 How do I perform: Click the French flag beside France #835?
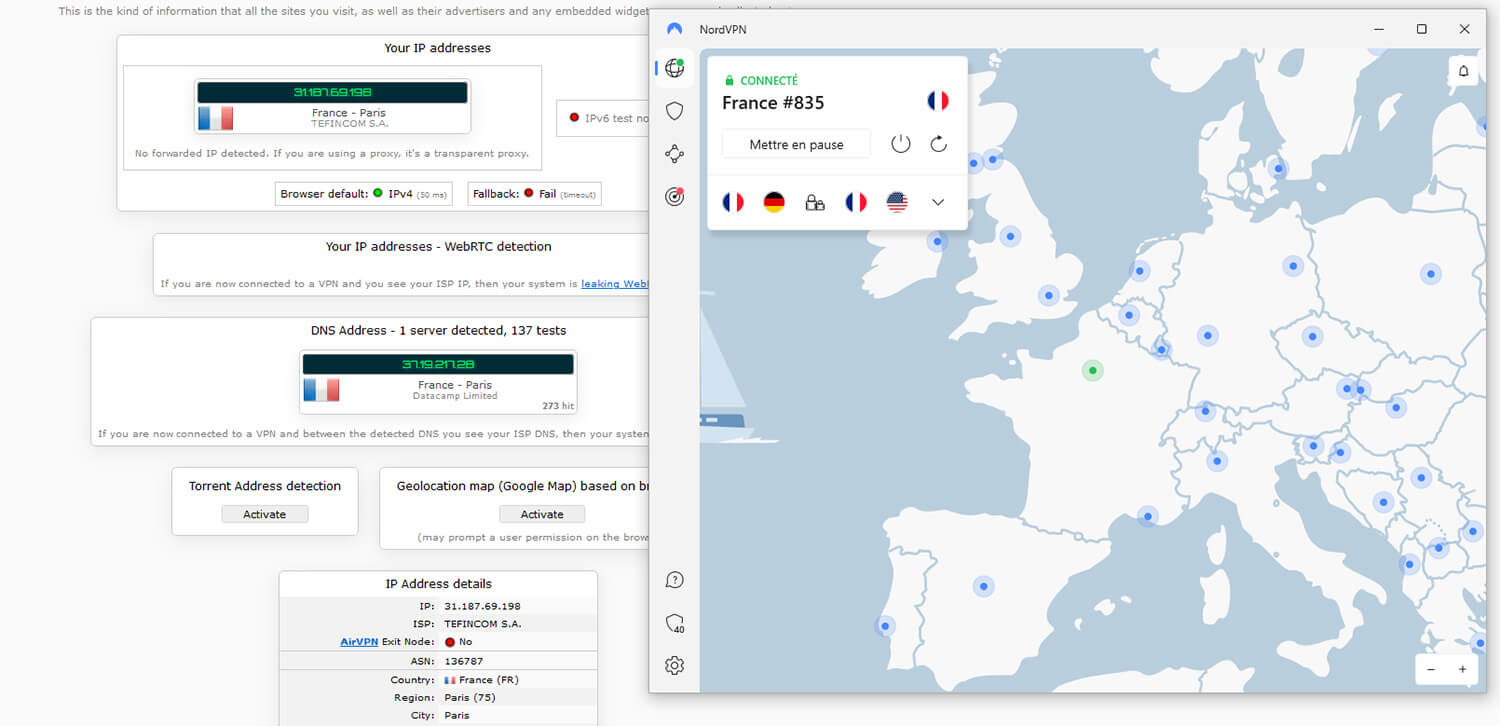click(x=938, y=101)
